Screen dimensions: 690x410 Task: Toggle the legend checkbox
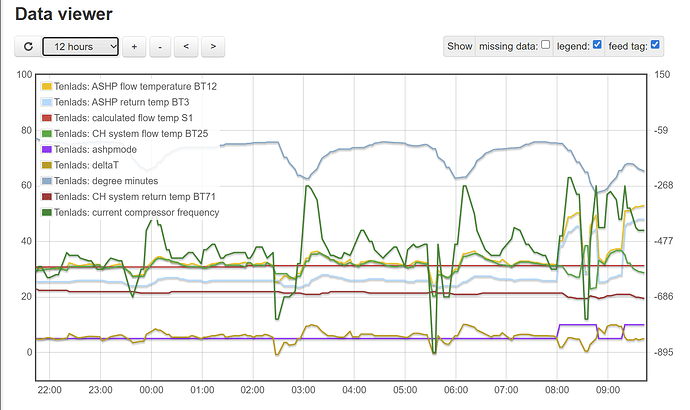coord(597,45)
